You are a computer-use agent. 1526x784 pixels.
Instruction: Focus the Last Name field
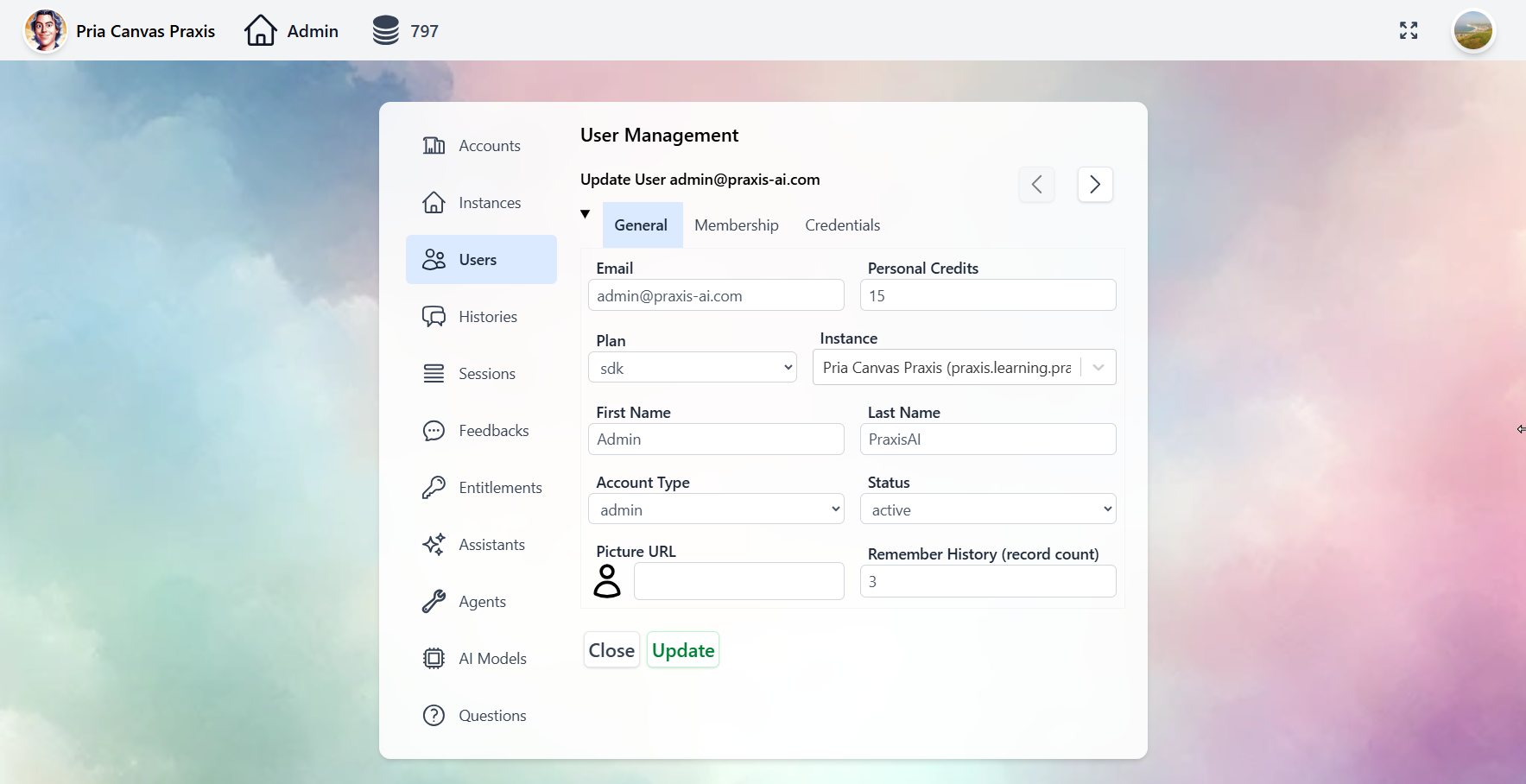[988, 439]
